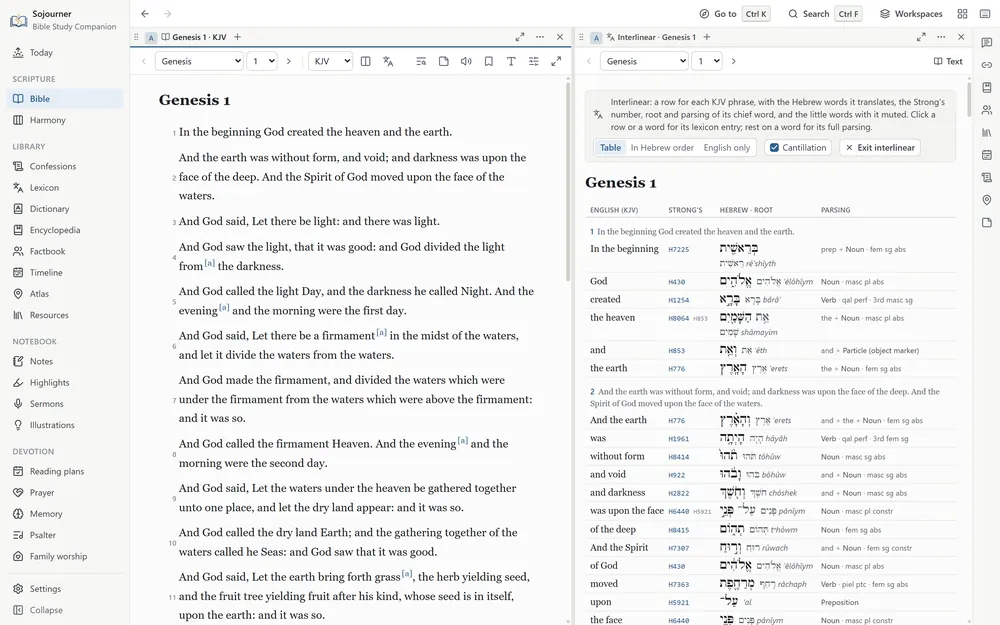Image resolution: width=1000 pixels, height=625 pixels.
Task: Navigate back with the left arrow in top bar
Action: coord(145,13)
